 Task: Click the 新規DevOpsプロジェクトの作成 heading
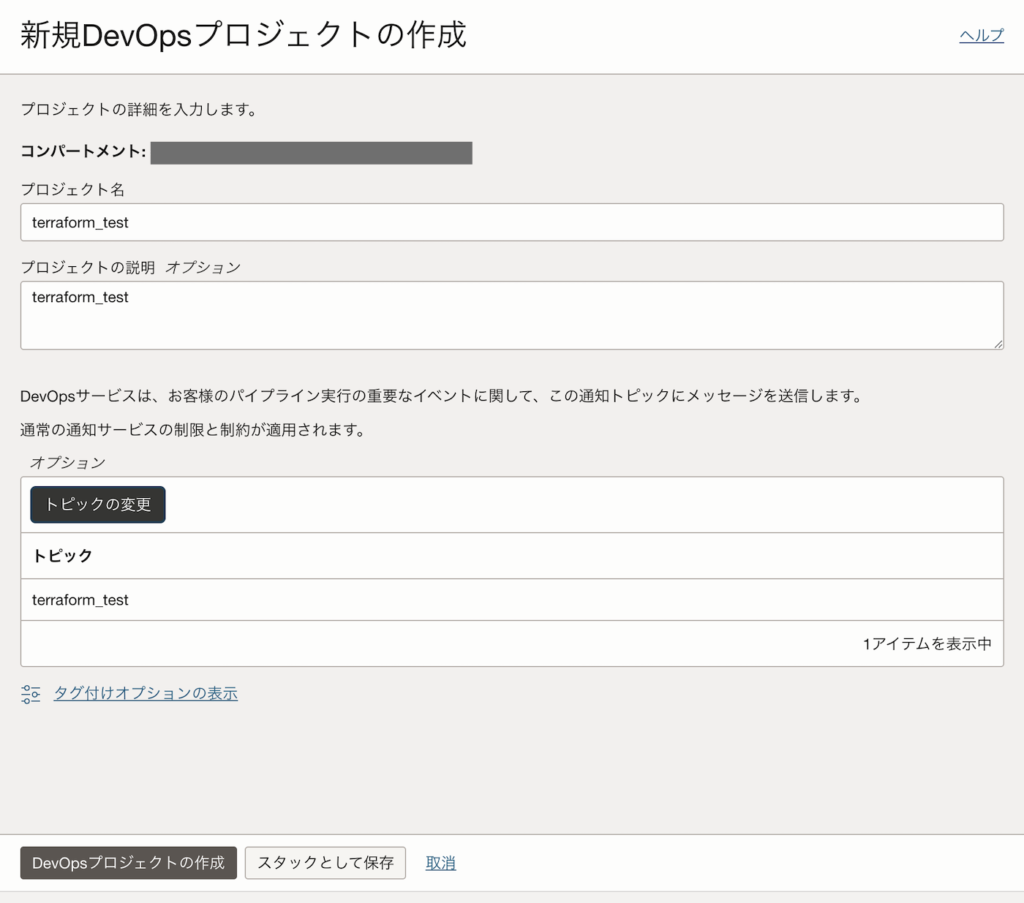point(243,36)
